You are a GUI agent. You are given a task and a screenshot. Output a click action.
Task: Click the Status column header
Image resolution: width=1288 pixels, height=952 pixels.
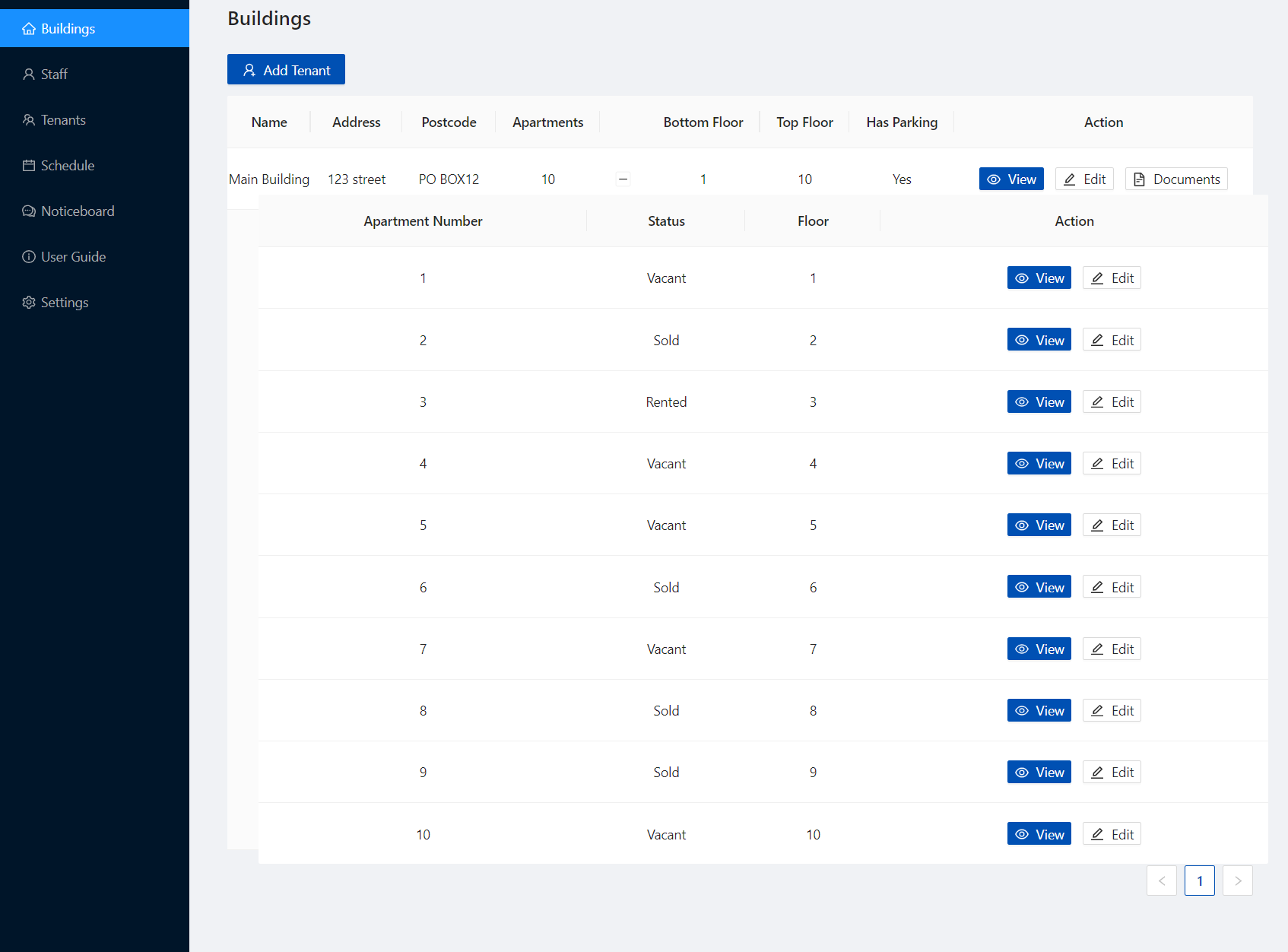[x=666, y=221]
